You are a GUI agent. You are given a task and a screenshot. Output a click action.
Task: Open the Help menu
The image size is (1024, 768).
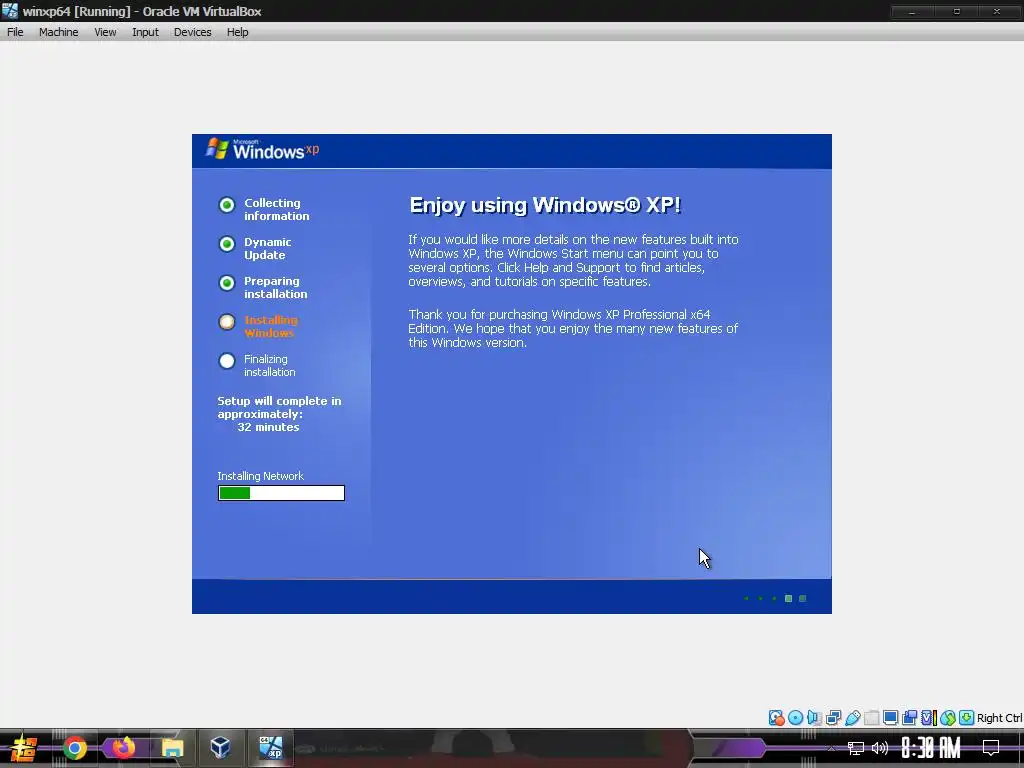[237, 32]
